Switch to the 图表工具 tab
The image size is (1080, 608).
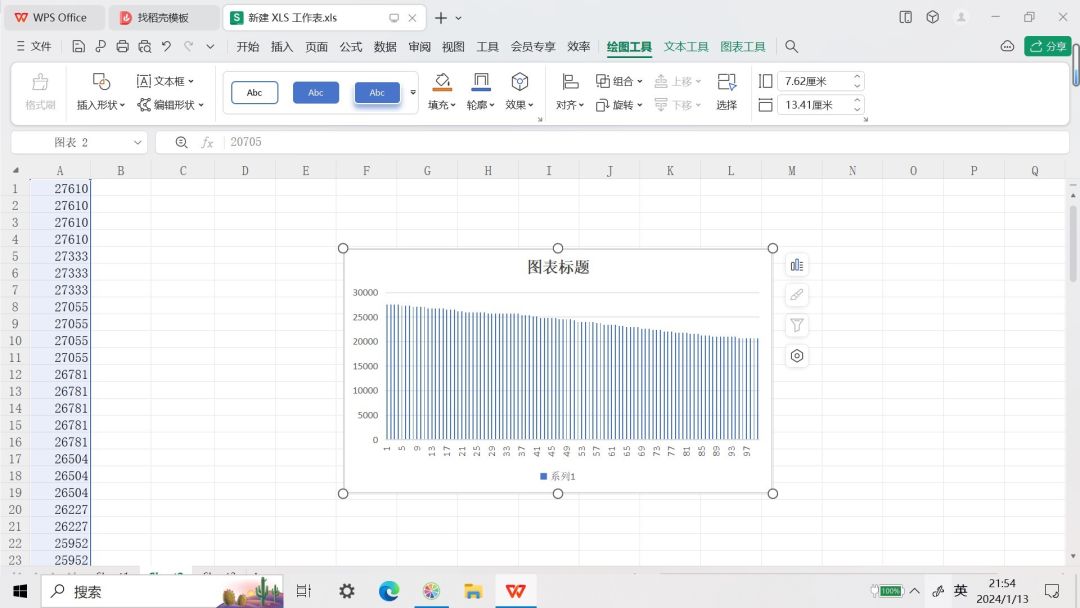click(742, 47)
